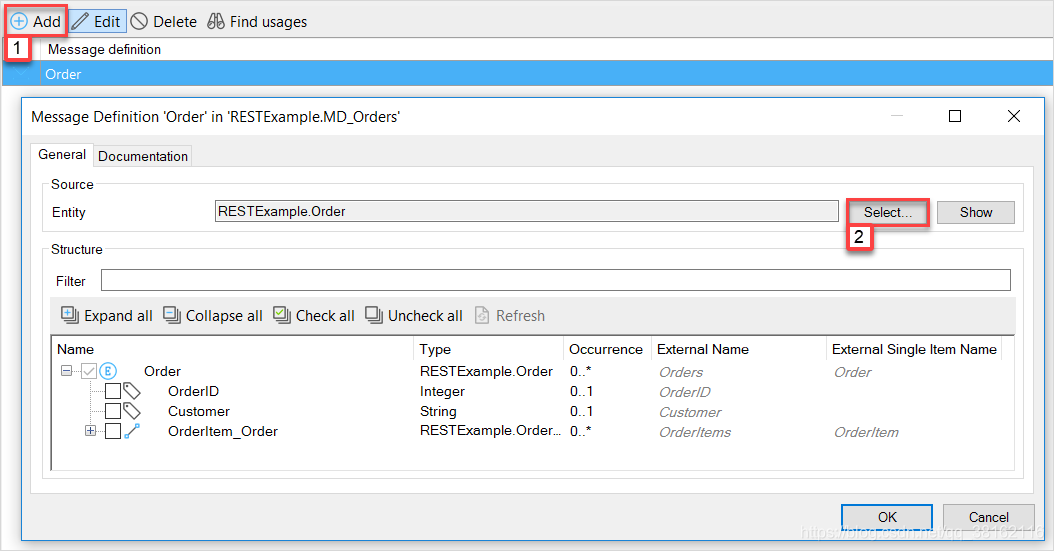The image size is (1054, 551).
Task: Click the Delete toolbar button
Action: pos(163,22)
